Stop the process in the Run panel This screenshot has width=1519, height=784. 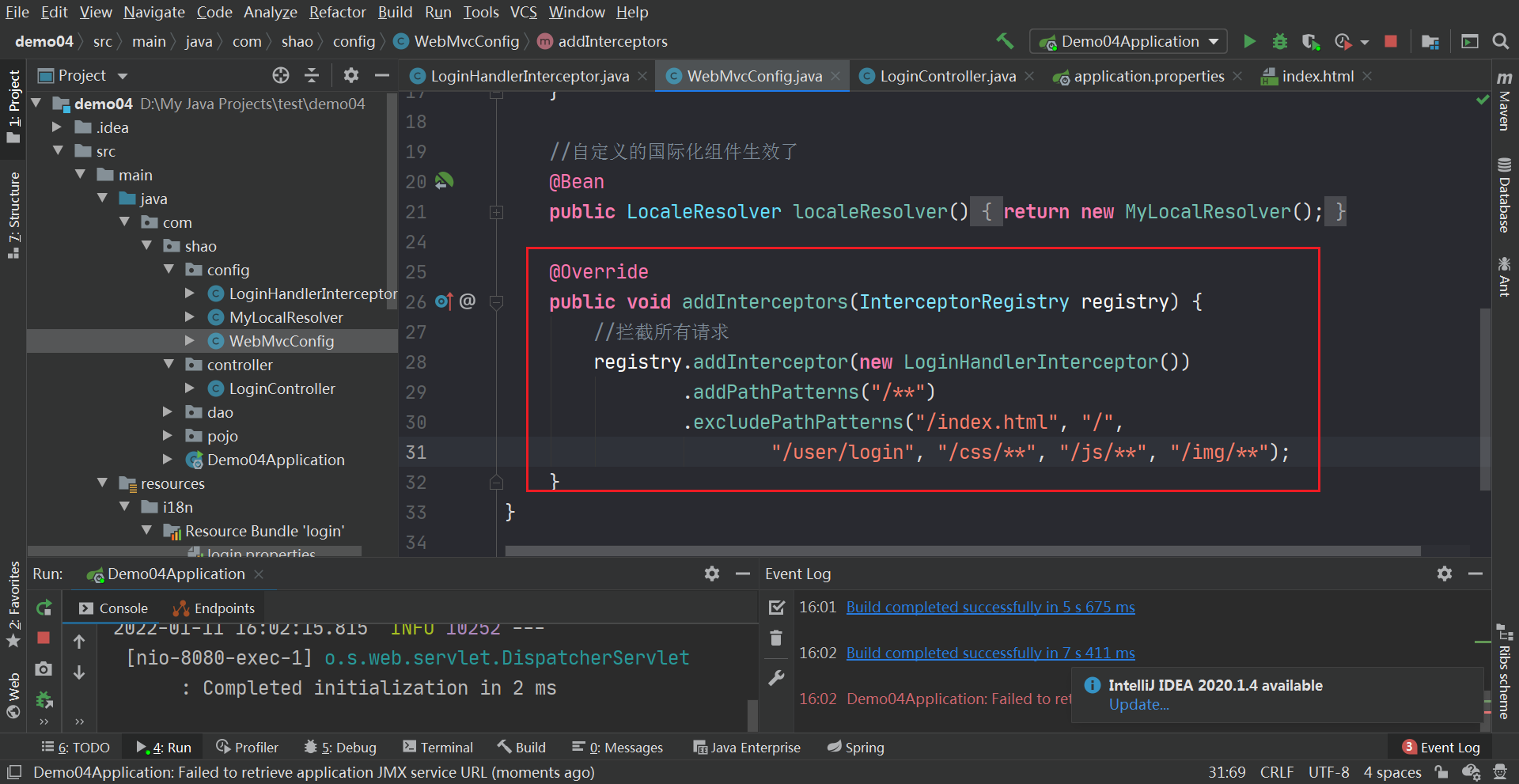(x=44, y=638)
